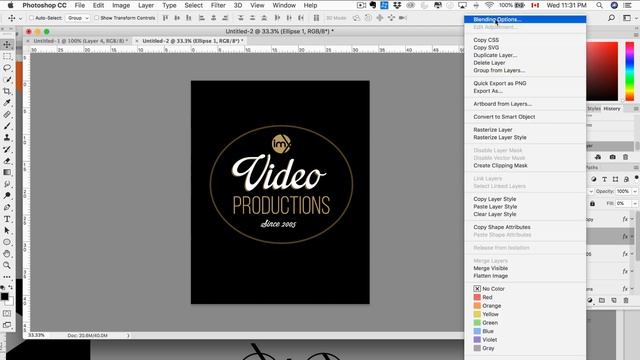
Task: Select the Gradient tool
Action: click(7, 172)
